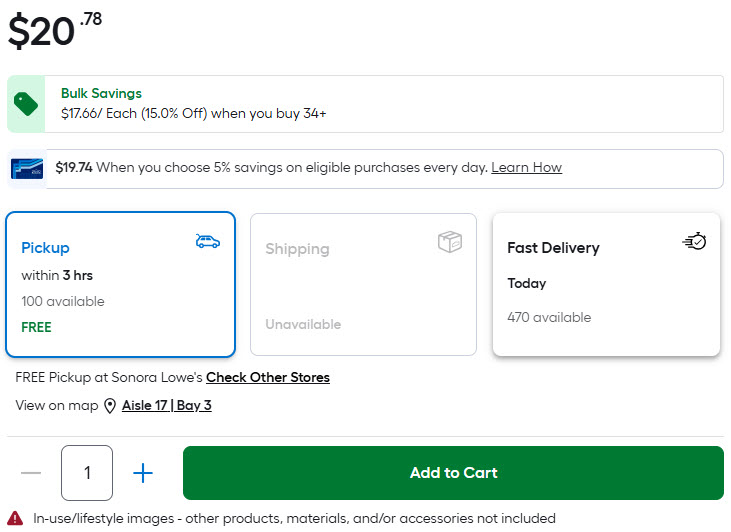Increase quantity with the plus button
This screenshot has height=532, width=731.
pyautogui.click(x=143, y=473)
